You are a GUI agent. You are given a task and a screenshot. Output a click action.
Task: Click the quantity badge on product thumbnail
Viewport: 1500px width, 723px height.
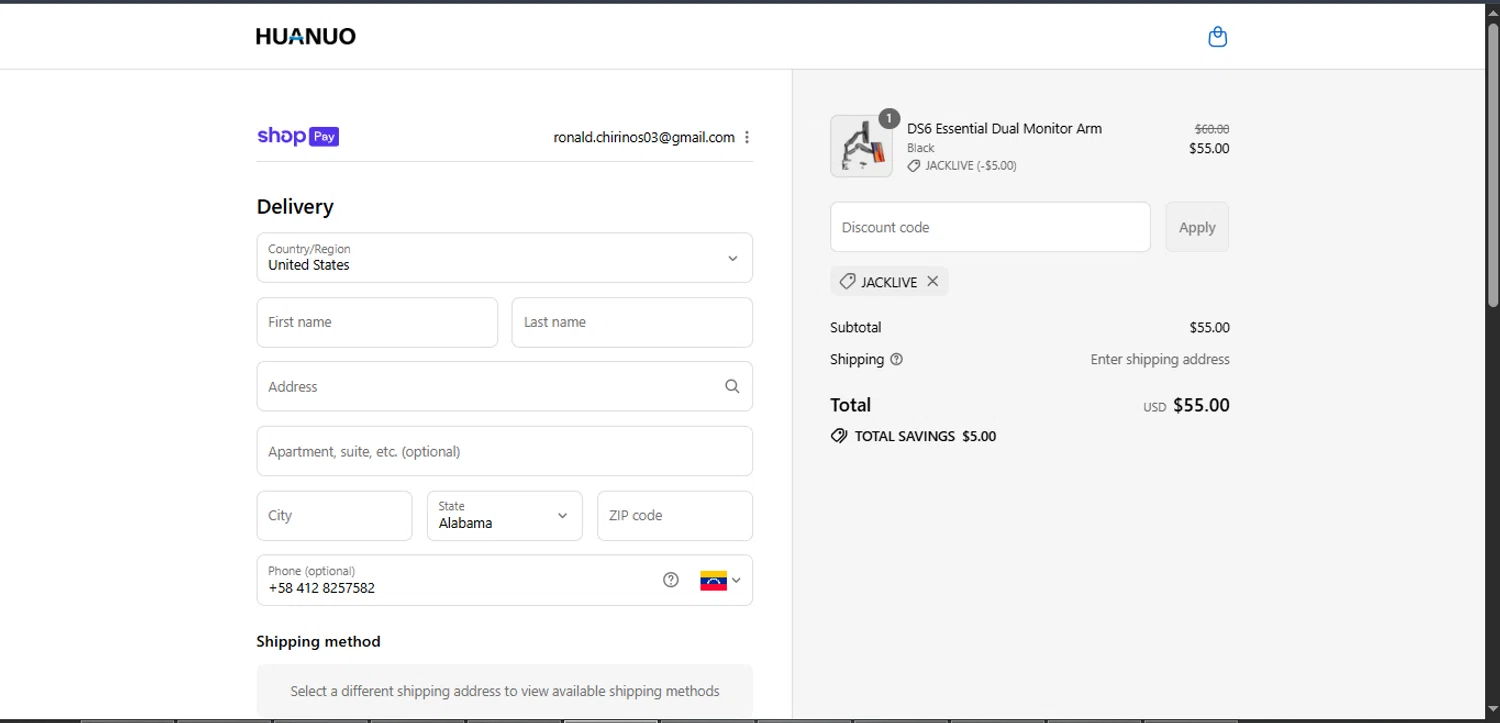(889, 118)
